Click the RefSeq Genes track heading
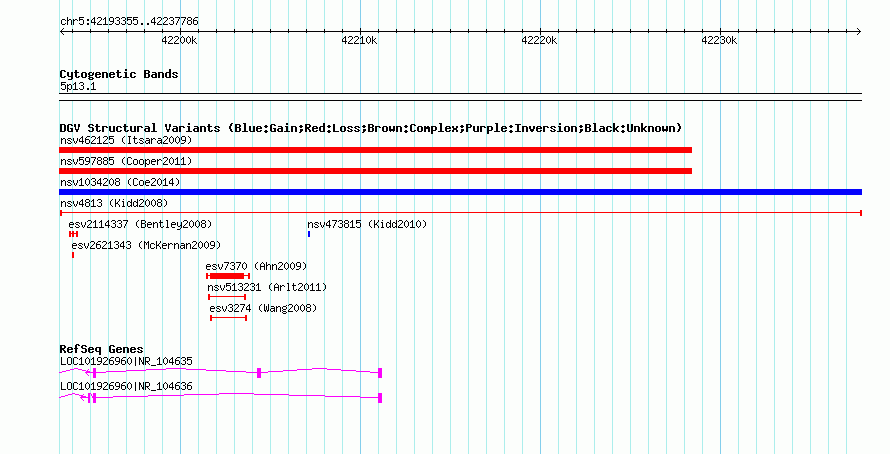The image size is (890, 454). (x=101, y=349)
